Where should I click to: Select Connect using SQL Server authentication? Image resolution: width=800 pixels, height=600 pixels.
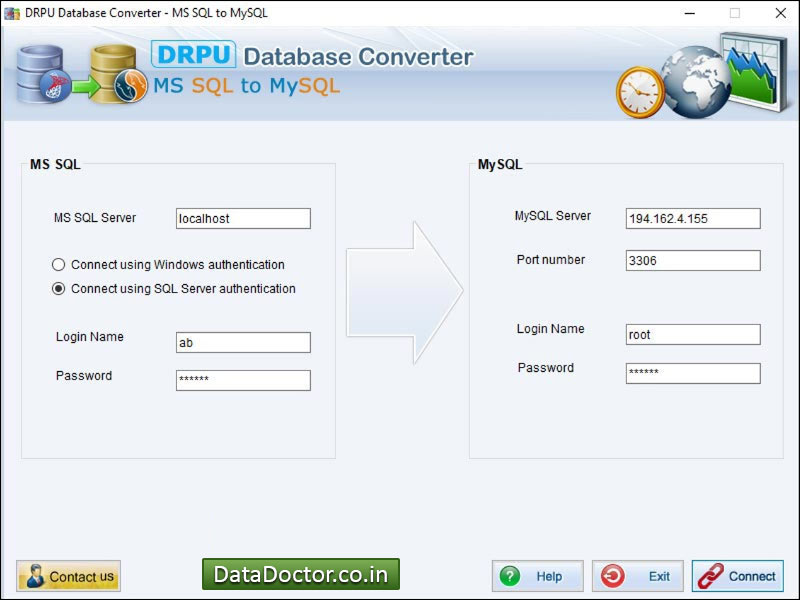[59, 288]
